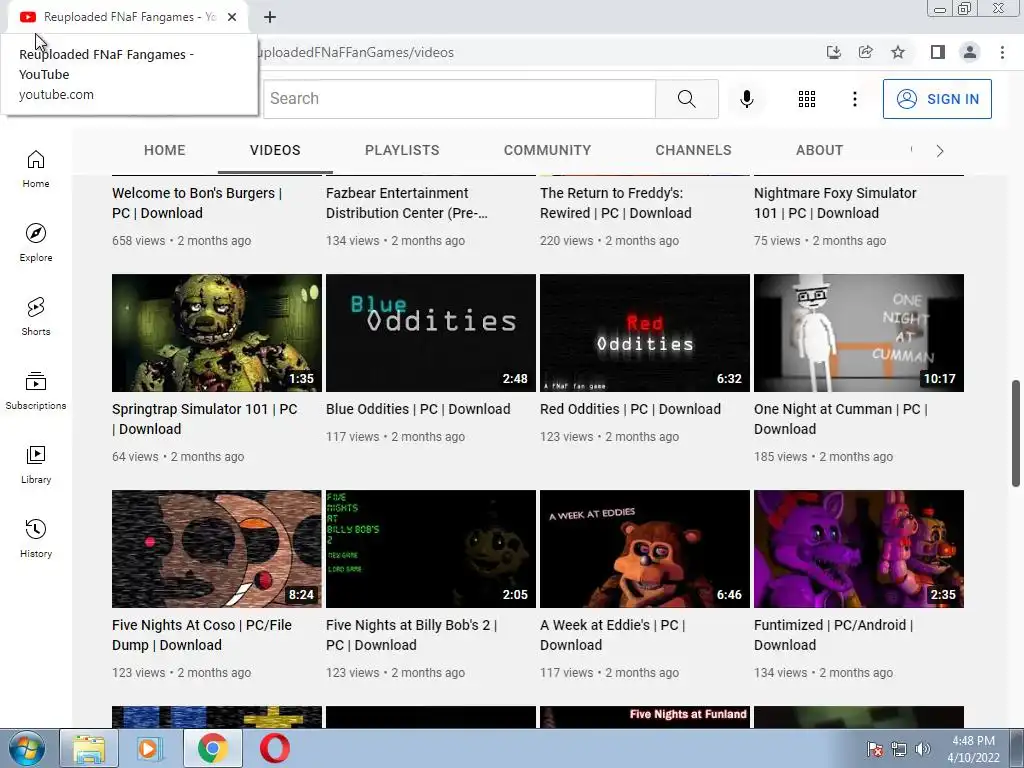The image size is (1024, 768).
Task: Switch to the HOME channel tab
Action: (x=165, y=150)
